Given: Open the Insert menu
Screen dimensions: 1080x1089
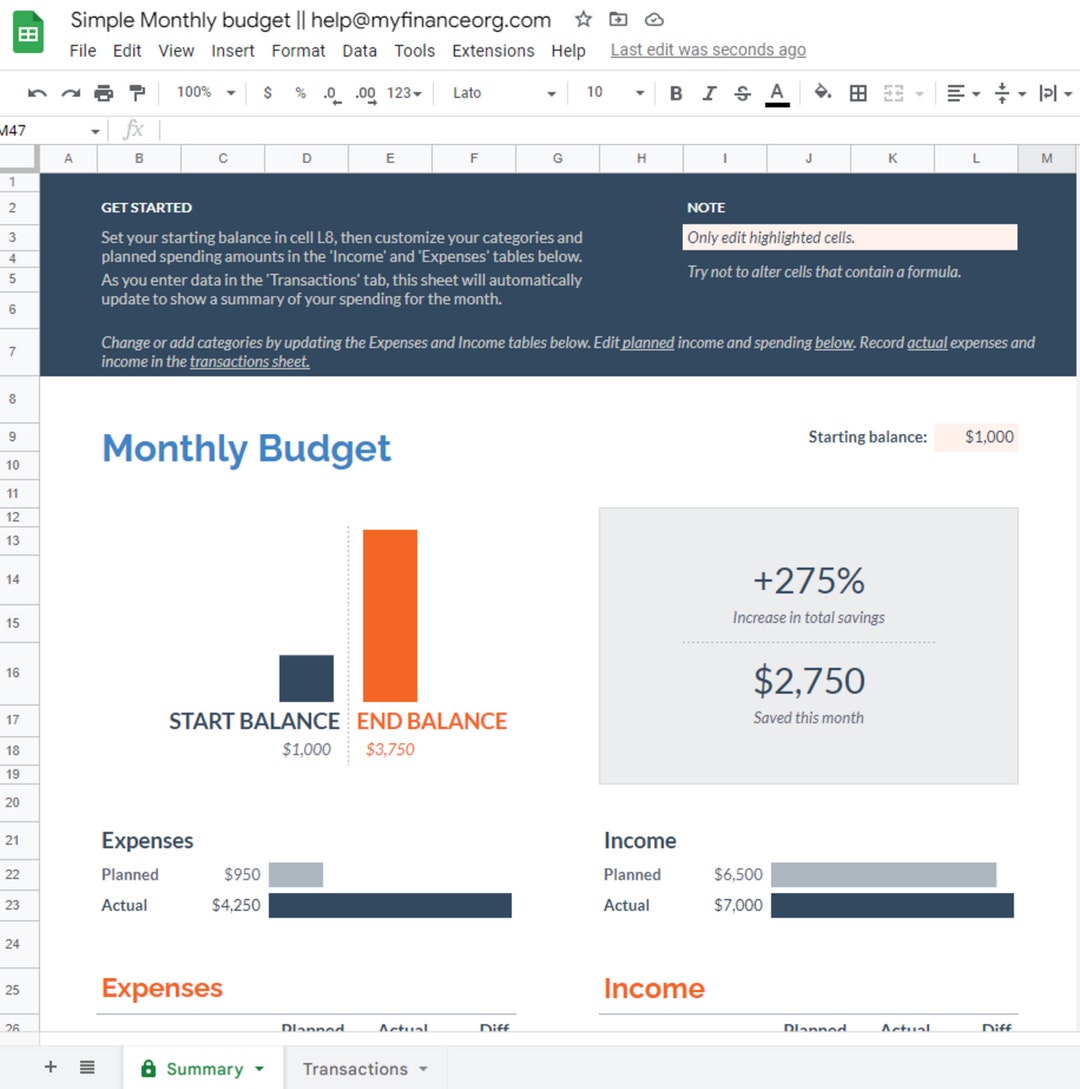Looking at the screenshot, I should (233, 51).
